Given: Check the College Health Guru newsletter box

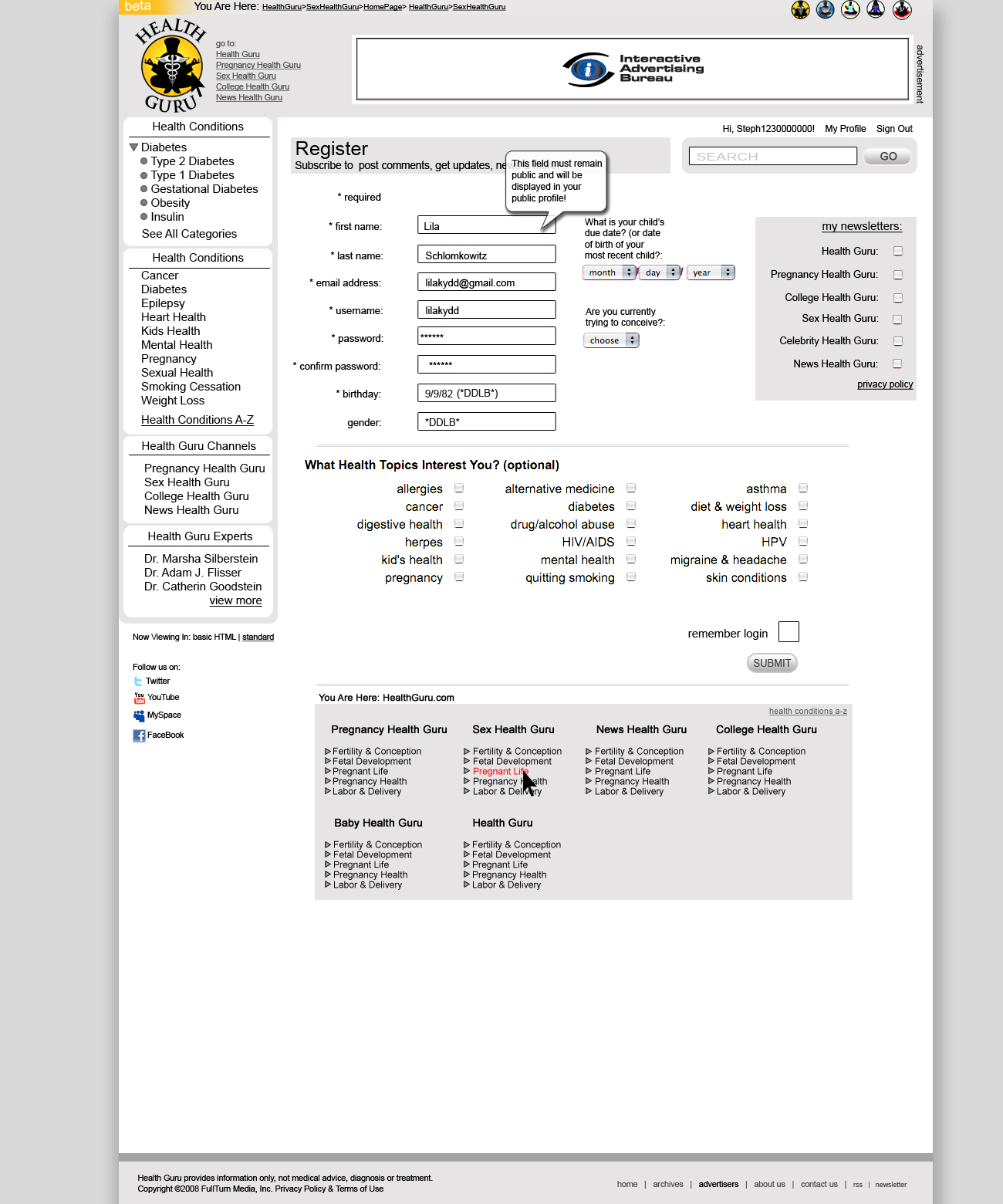Looking at the screenshot, I should 898,298.
